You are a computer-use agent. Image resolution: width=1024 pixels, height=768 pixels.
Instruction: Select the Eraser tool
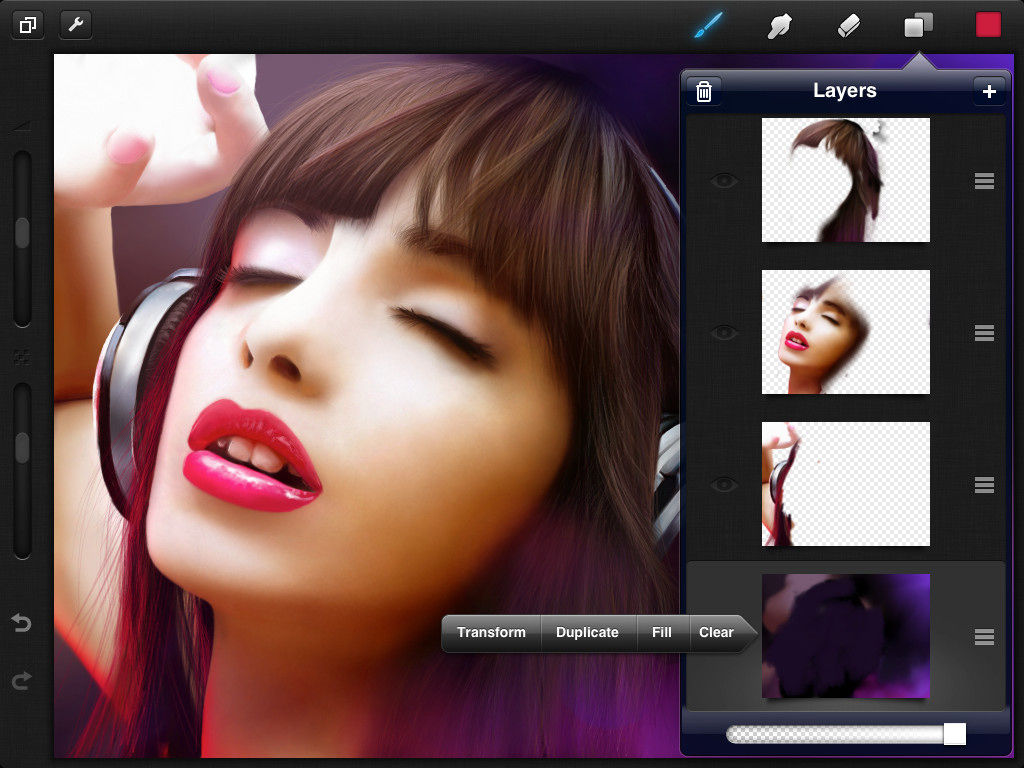[848, 26]
